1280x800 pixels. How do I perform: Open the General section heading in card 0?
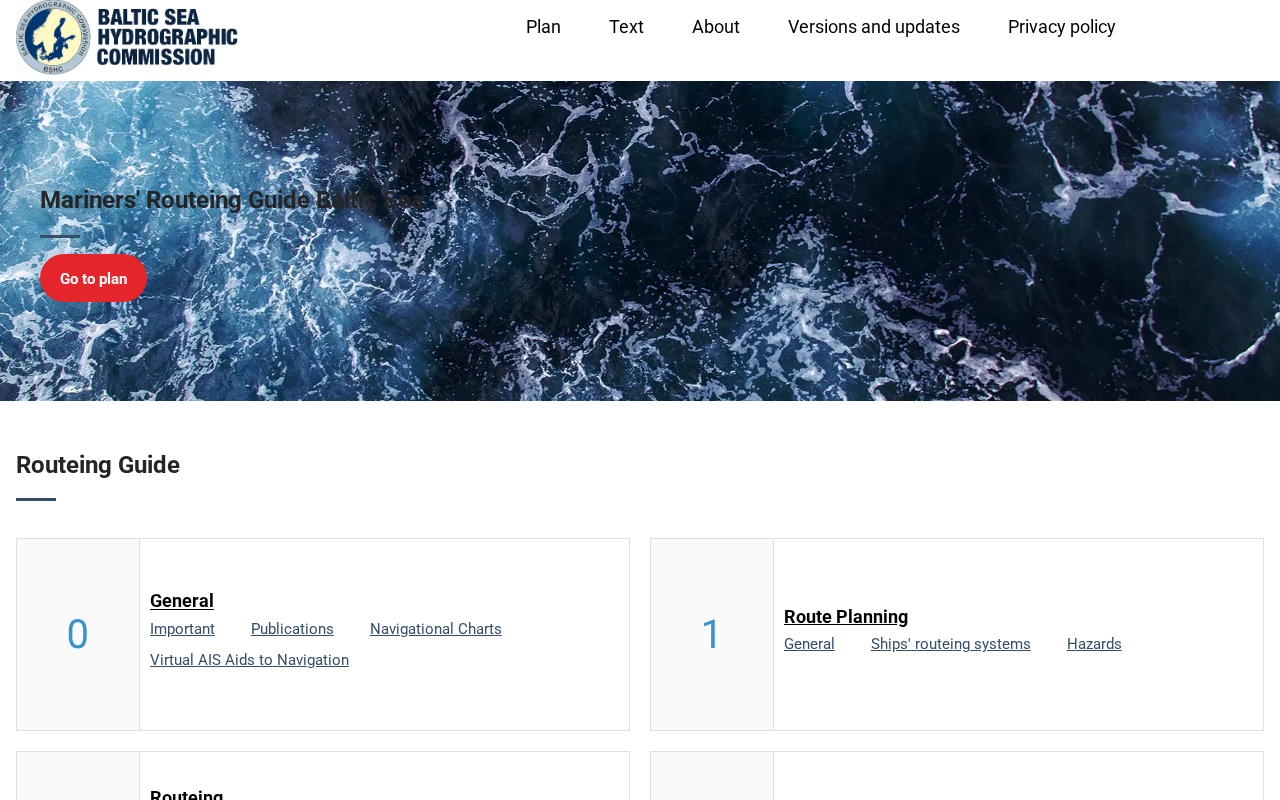coord(182,601)
